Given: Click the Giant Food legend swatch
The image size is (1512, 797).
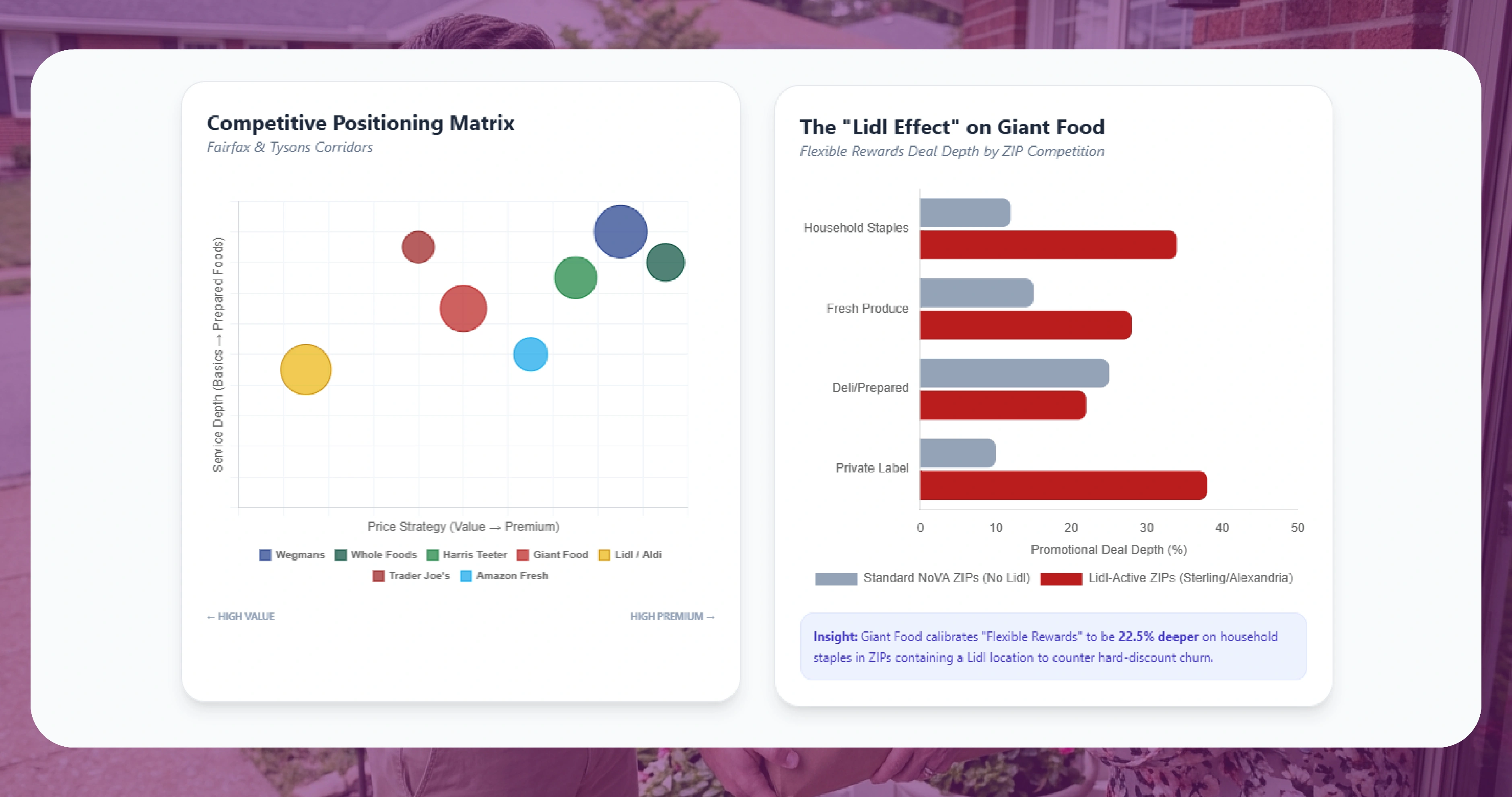Looking at the screenshot, I should tap(522, 555).
